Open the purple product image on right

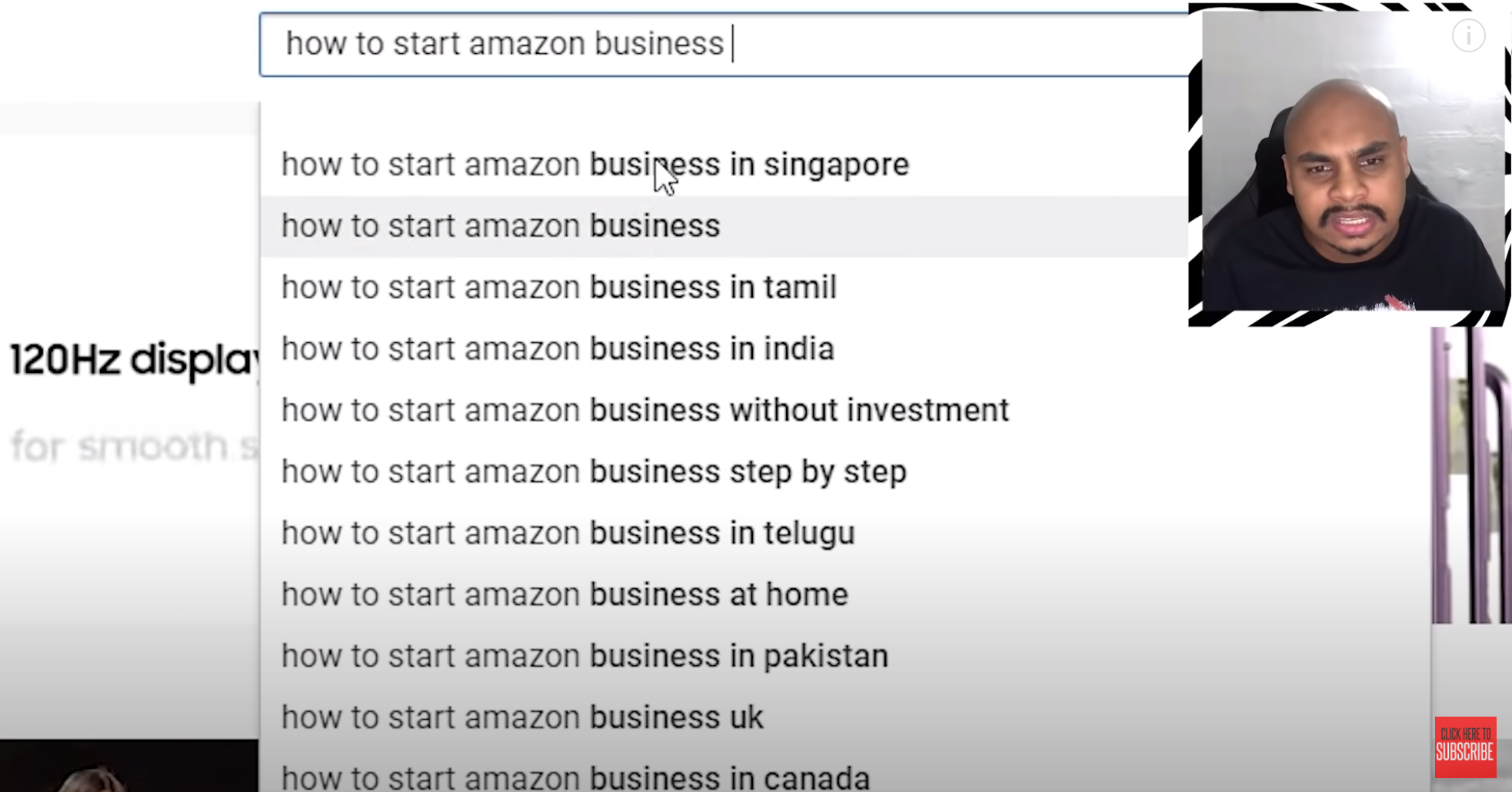click(x=1471, y=474)
